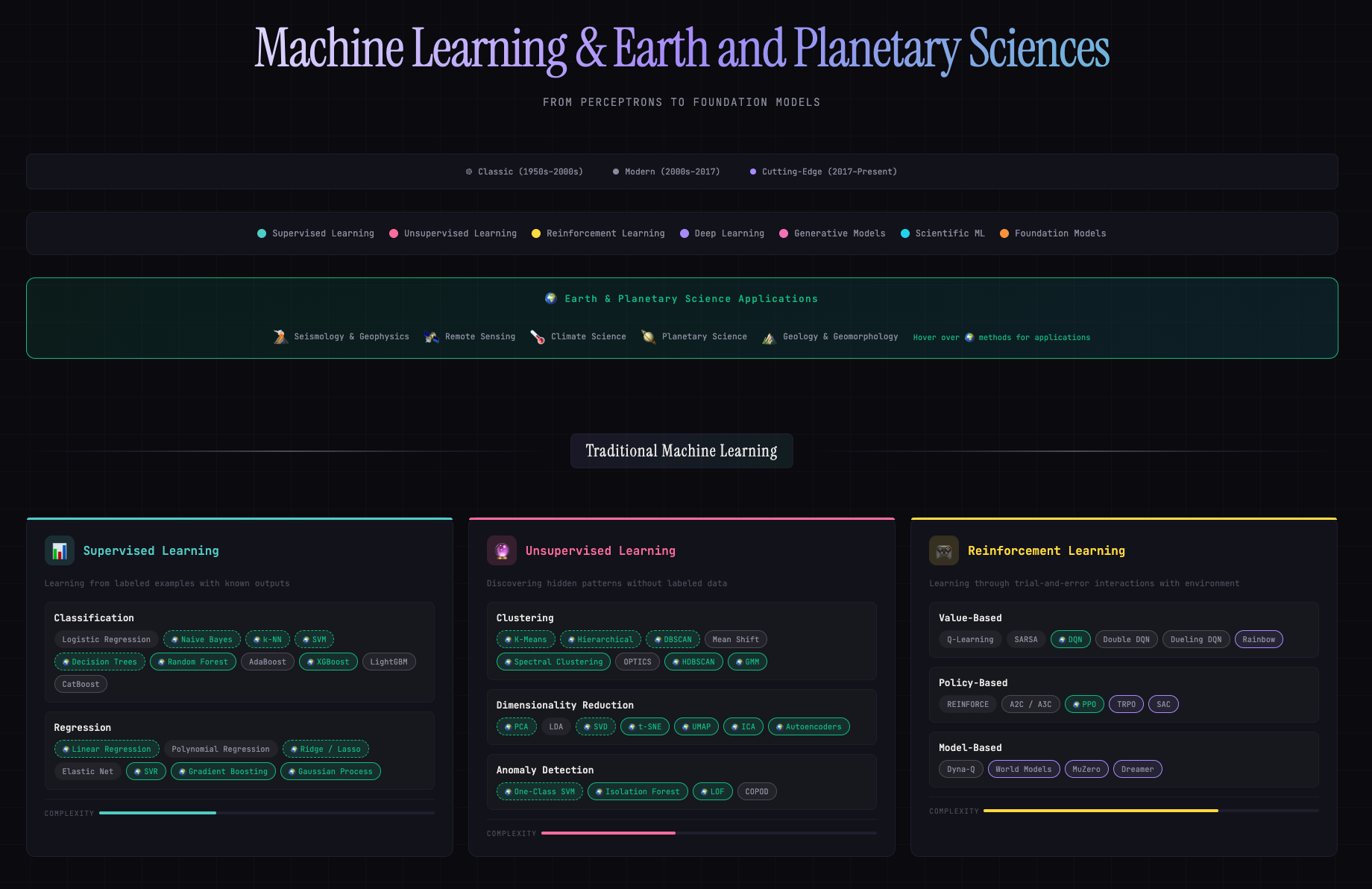Toggle the Modern (2000s-2017) era filter
1372x889 pixels.
click(x=666, y=172)
